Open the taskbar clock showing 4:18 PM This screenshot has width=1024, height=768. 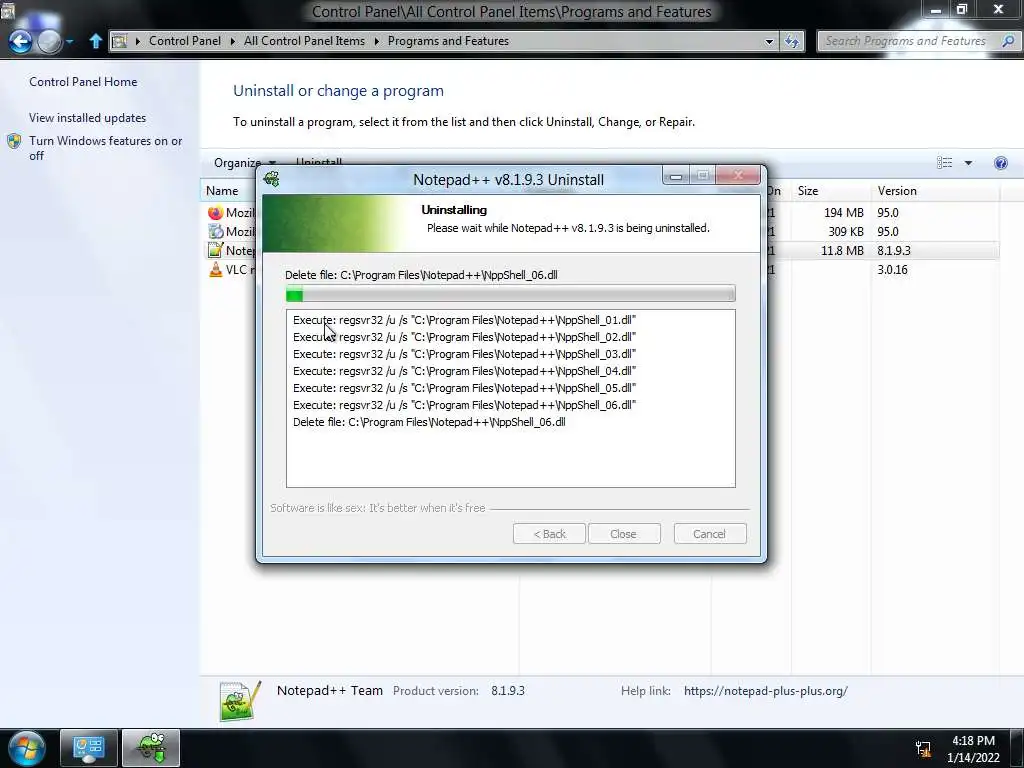[973, 749]
